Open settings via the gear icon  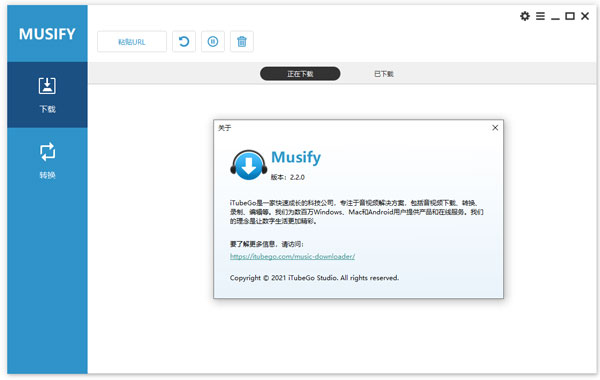[x=525, y=16]
